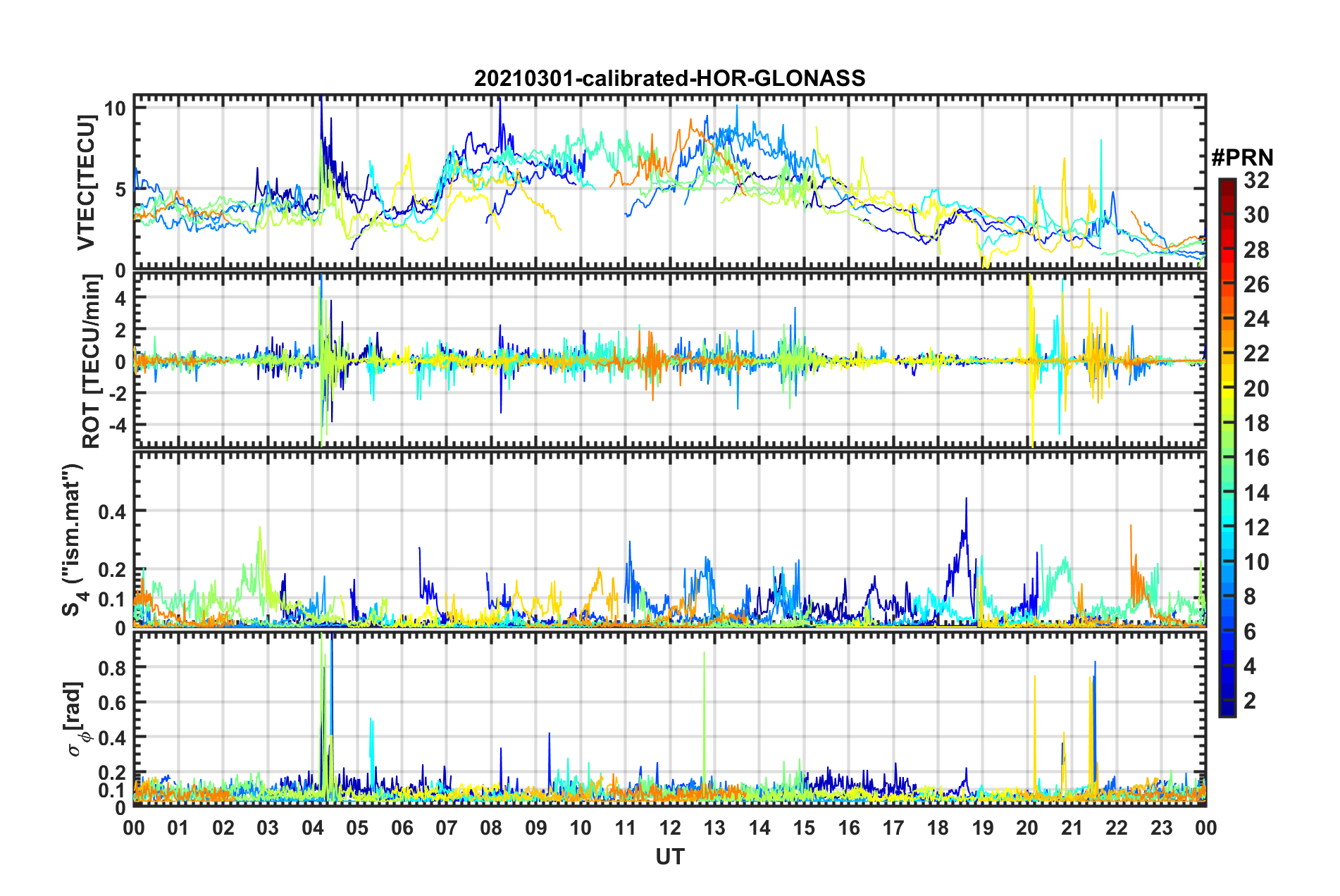The height and width of the screenshot is (896, 1340).
Task: Click colorbar tick label 24
Action: coord(1256,319)
